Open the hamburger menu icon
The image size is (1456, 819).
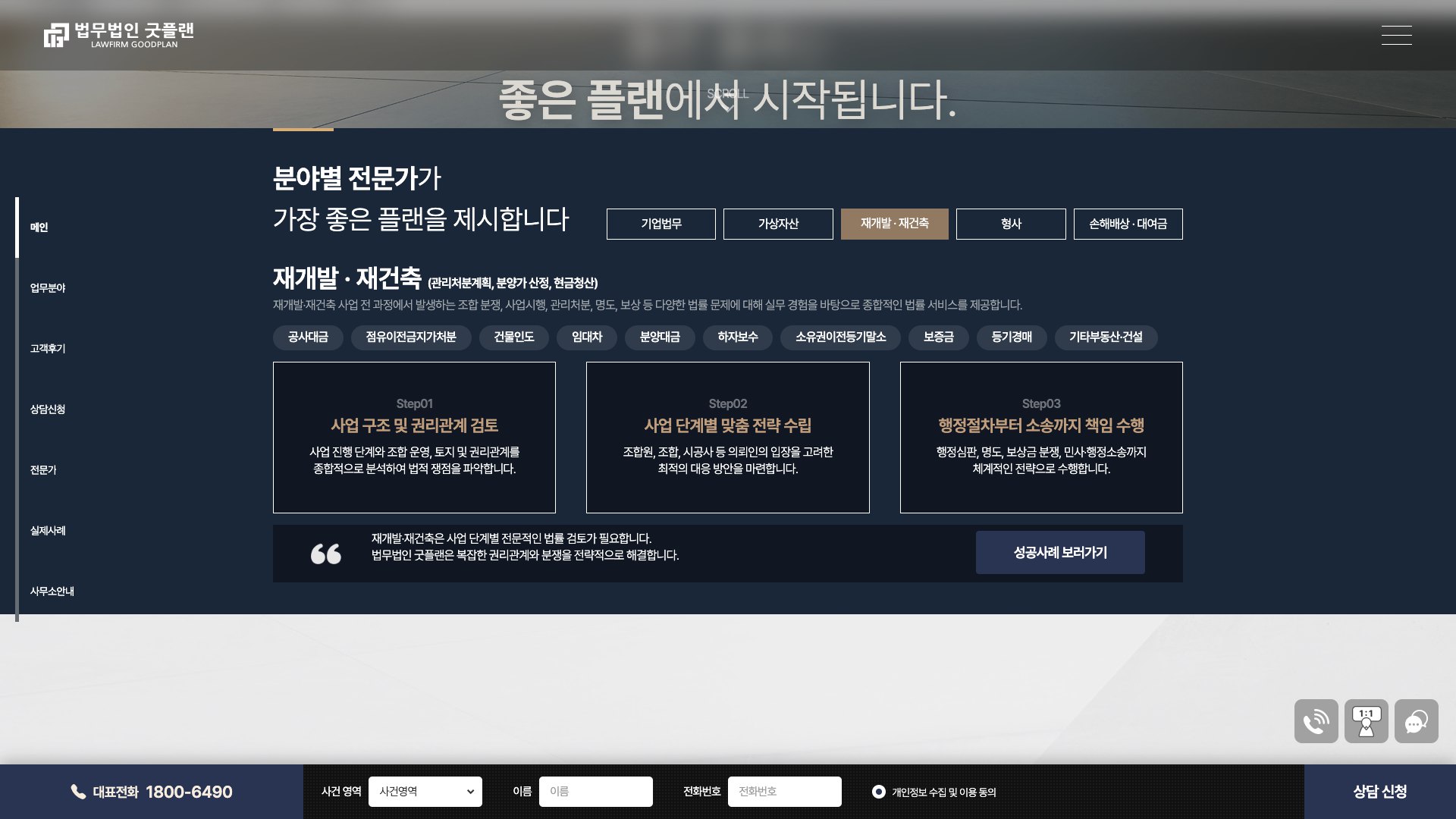pos(1396,35)
